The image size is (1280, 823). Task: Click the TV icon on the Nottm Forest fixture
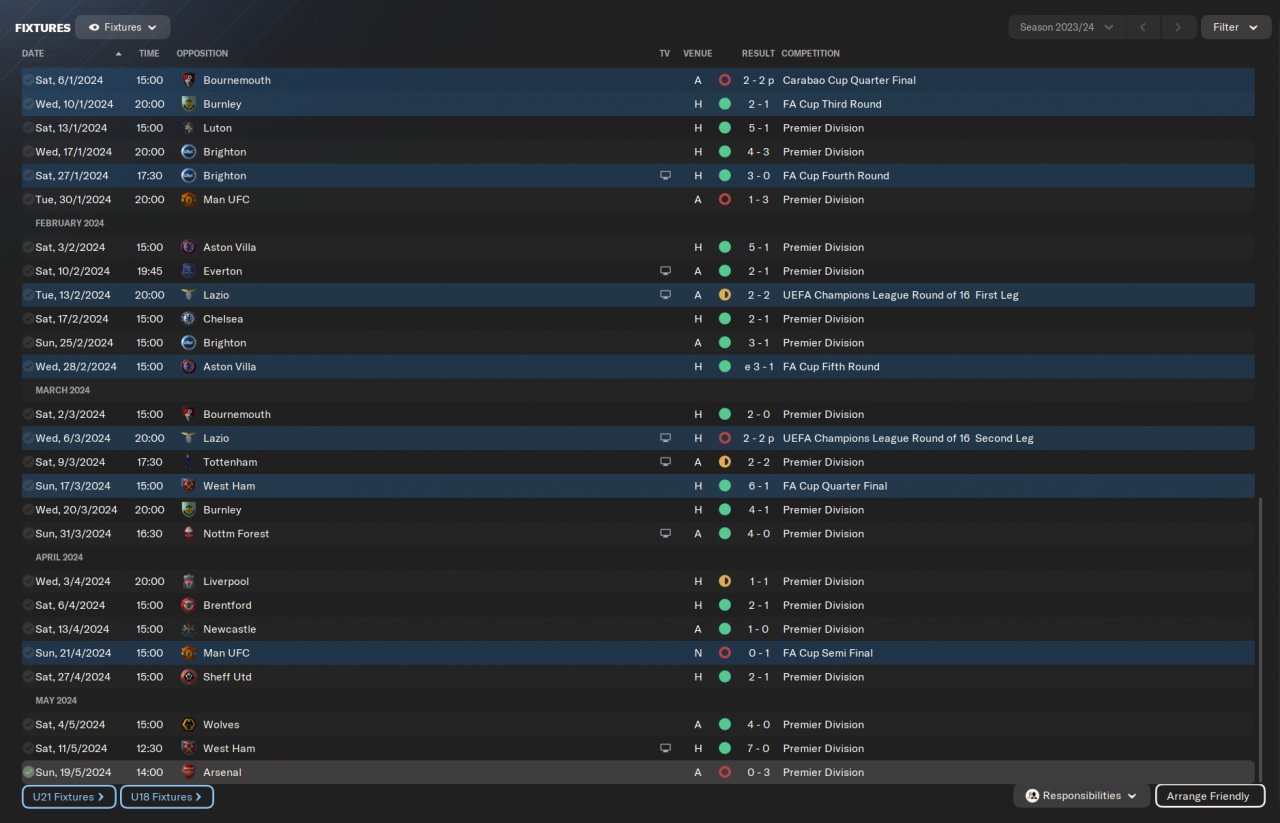pos(665,534)
